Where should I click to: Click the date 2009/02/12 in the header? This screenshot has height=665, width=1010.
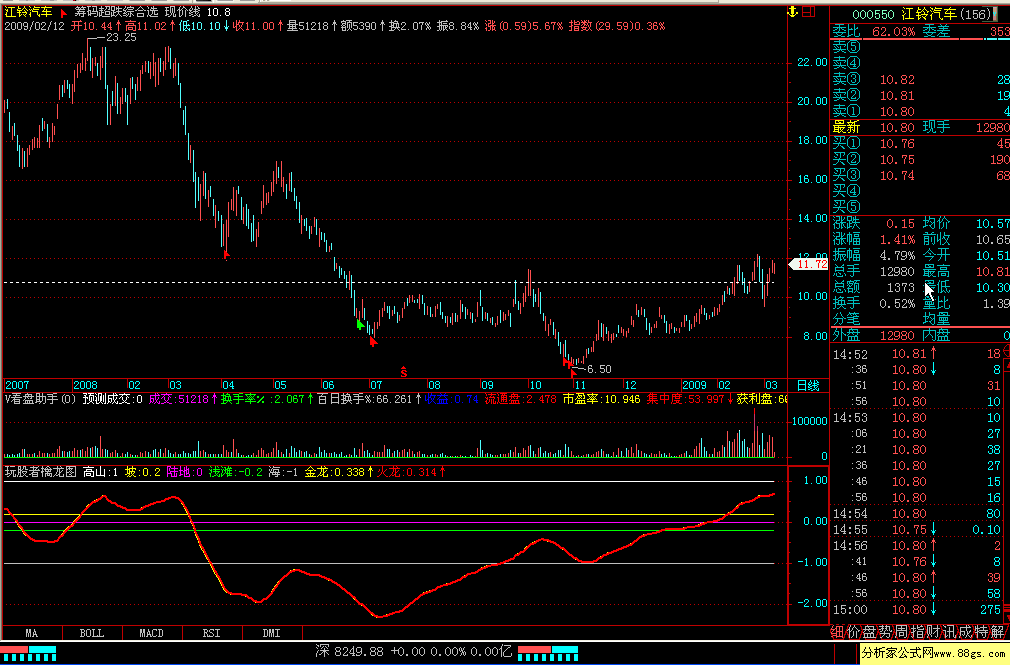click(x=35, y=26)
